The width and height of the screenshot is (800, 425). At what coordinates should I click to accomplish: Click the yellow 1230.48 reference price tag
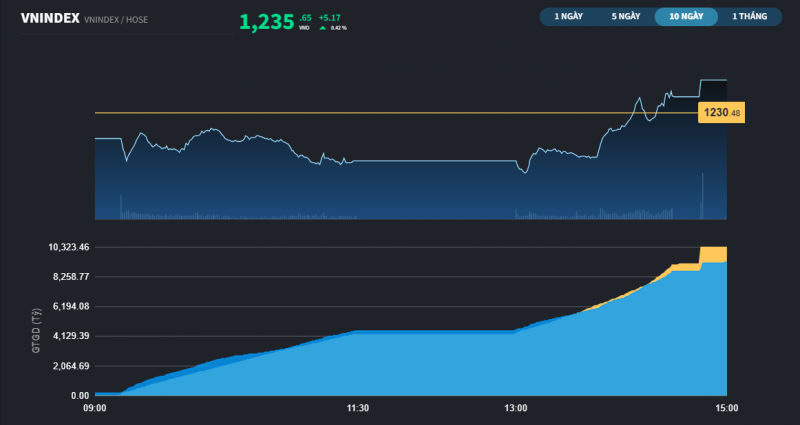click(x=722, y=113)
